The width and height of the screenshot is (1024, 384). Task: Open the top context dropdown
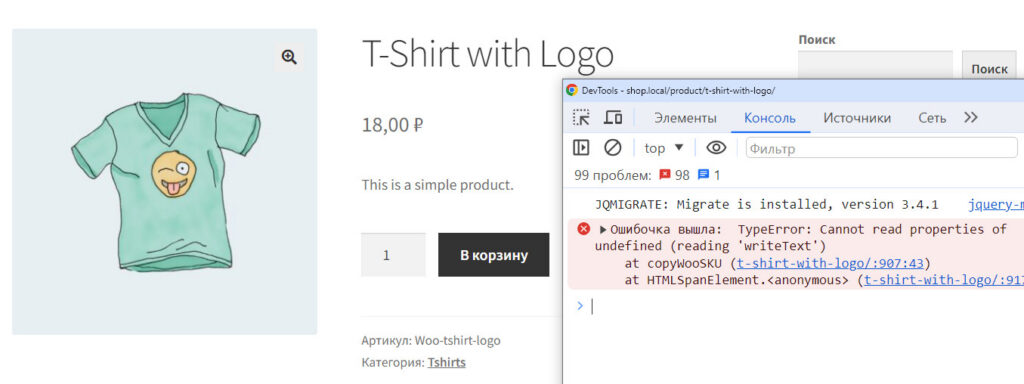(x=664, y=148)
